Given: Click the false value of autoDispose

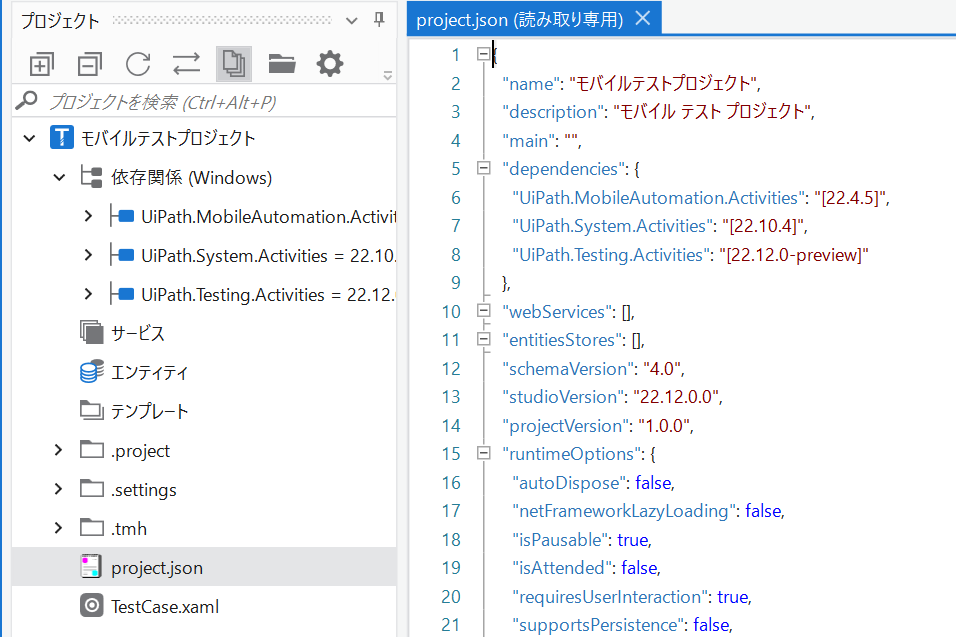Looking at the screenshot, I should (x=653, y=483).
